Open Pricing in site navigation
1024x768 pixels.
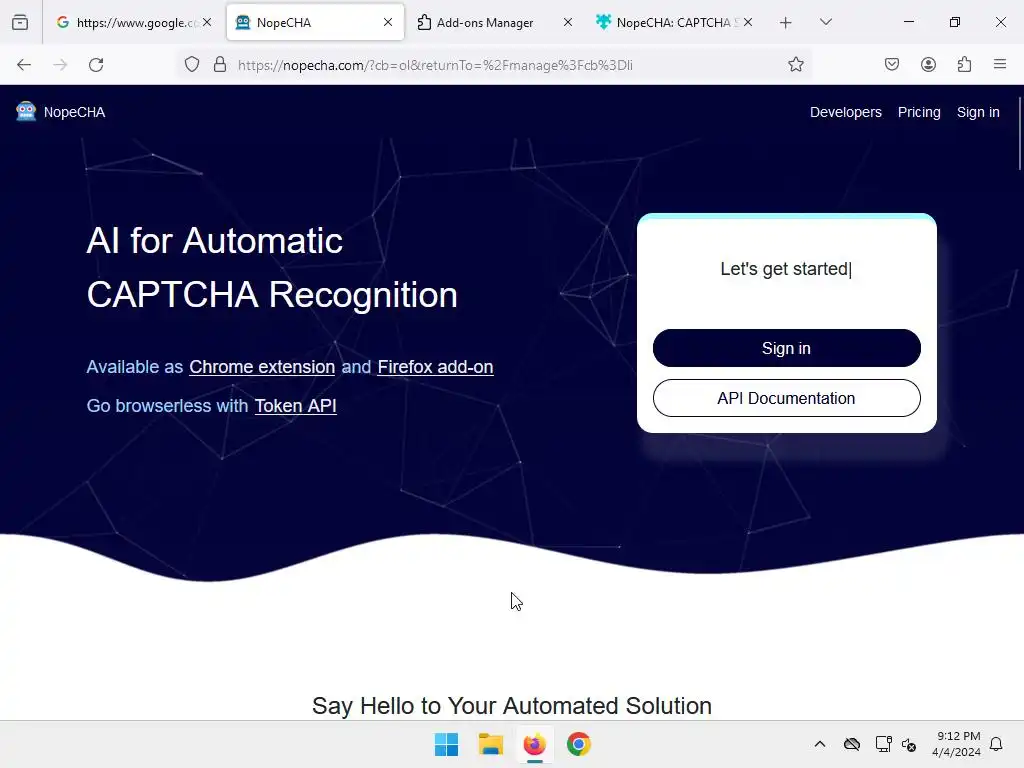tap(919, 112)
